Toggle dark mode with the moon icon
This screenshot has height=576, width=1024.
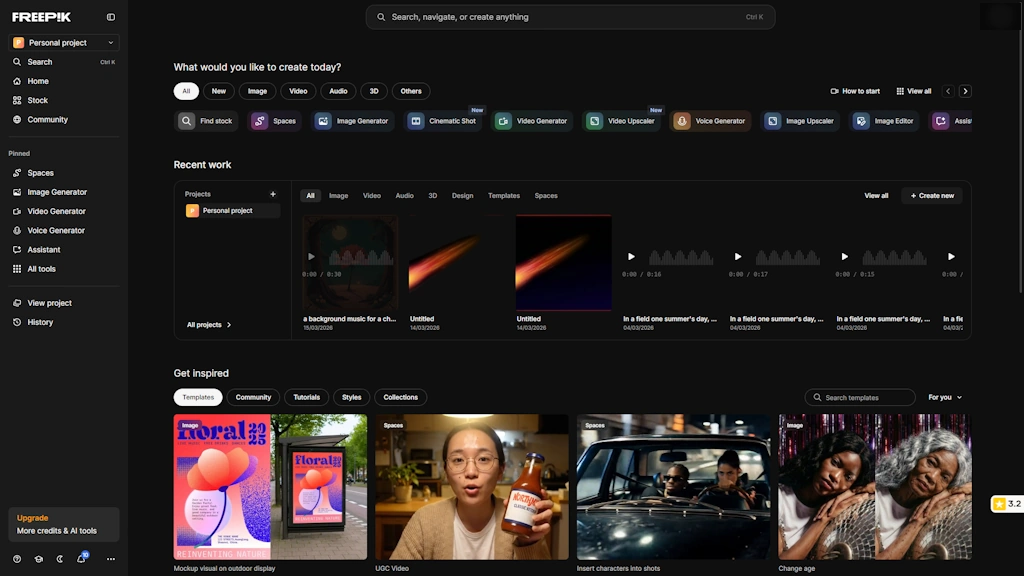[60, 559]
